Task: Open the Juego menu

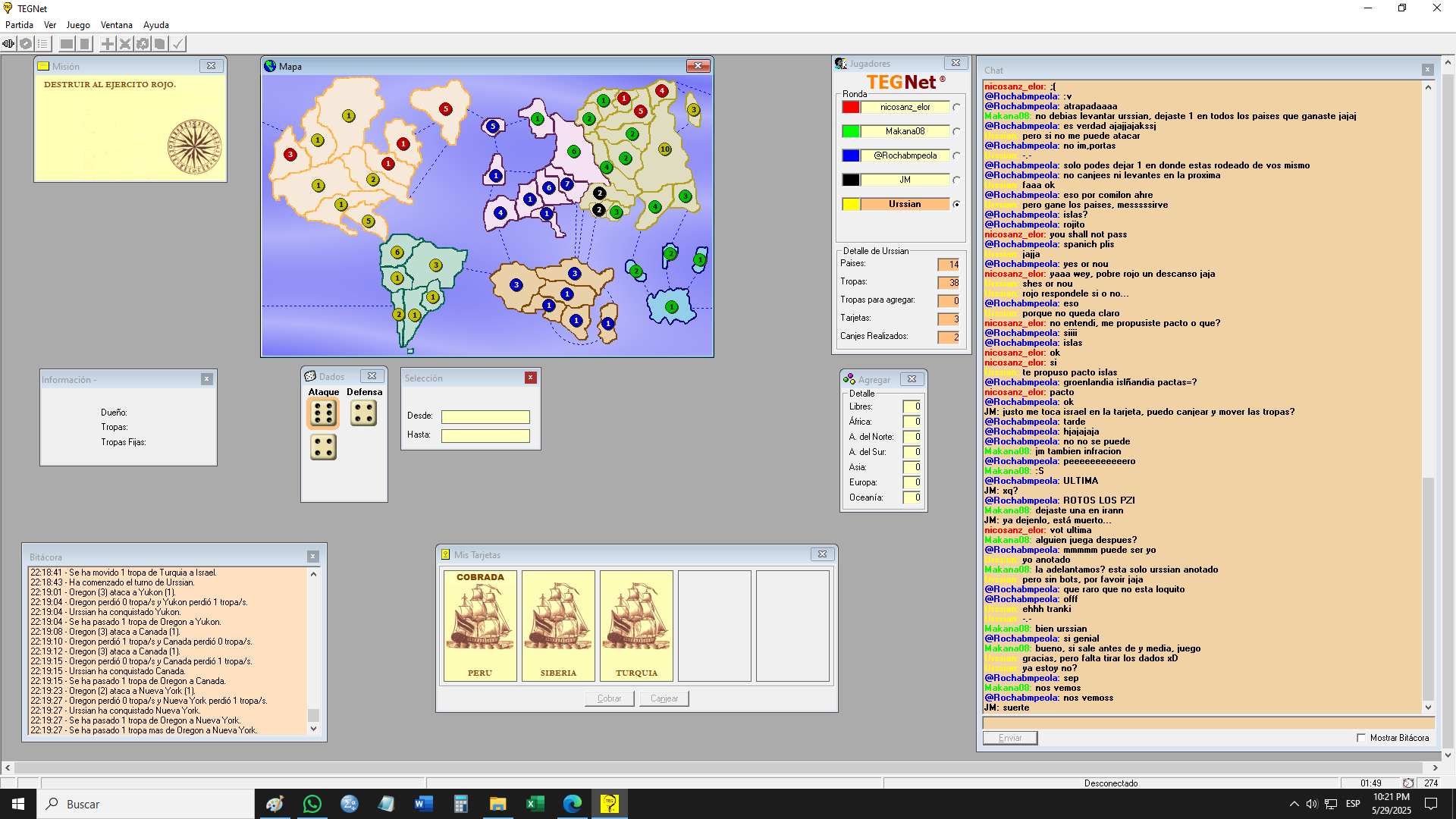Action: pos(78,25)
